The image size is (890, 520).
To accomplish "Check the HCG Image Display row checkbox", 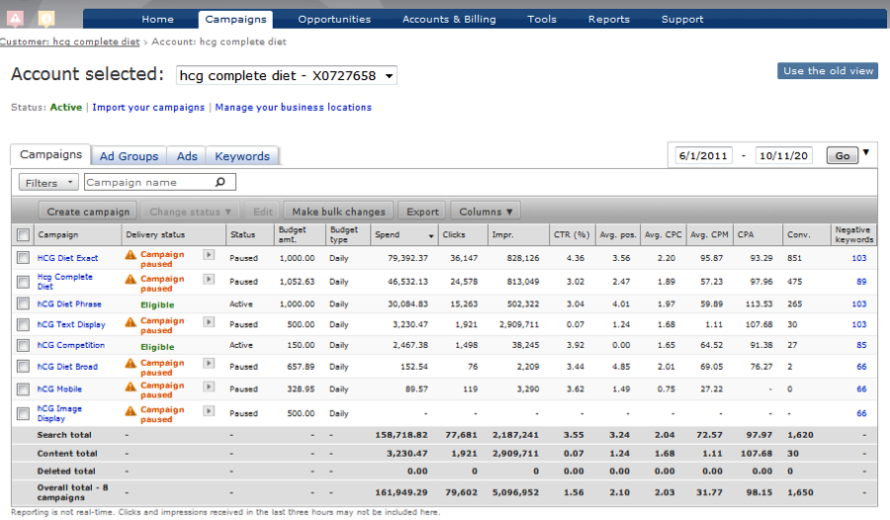I will (23, 413).
